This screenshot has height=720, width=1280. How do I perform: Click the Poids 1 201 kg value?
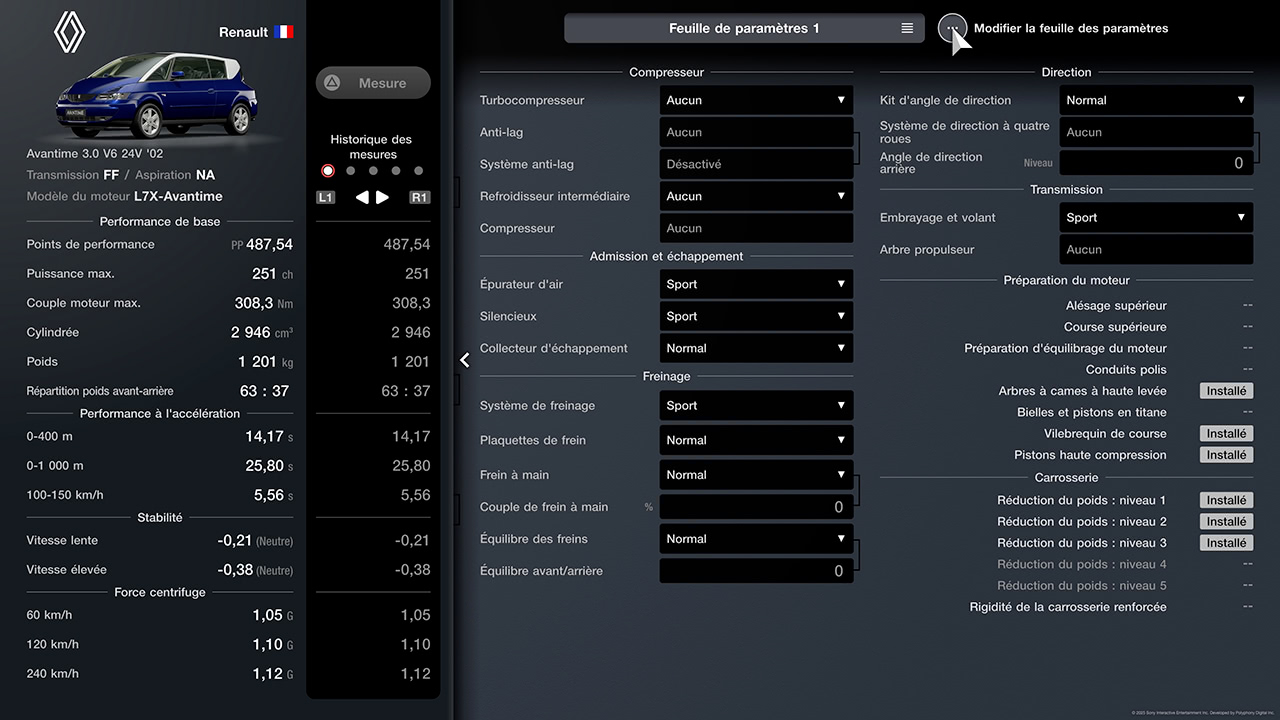266,362
